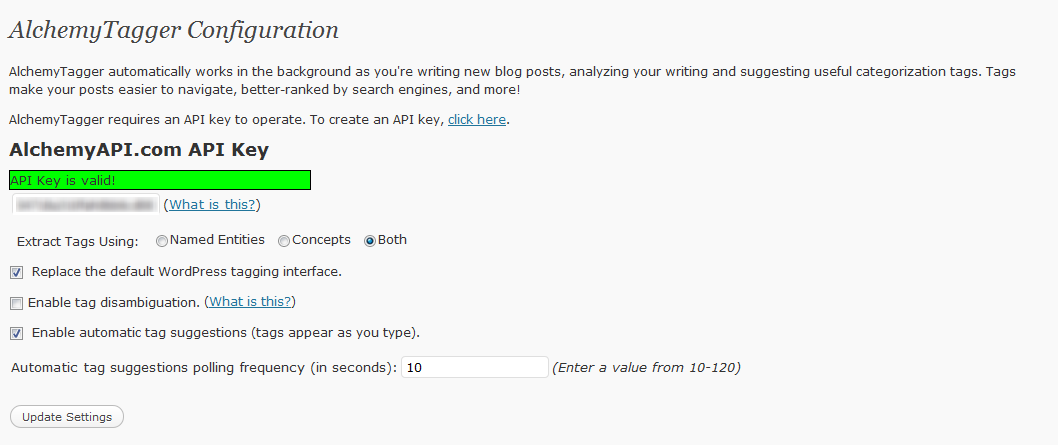Click the 'Enter a value from 10-120' hint

coord(646,368)
